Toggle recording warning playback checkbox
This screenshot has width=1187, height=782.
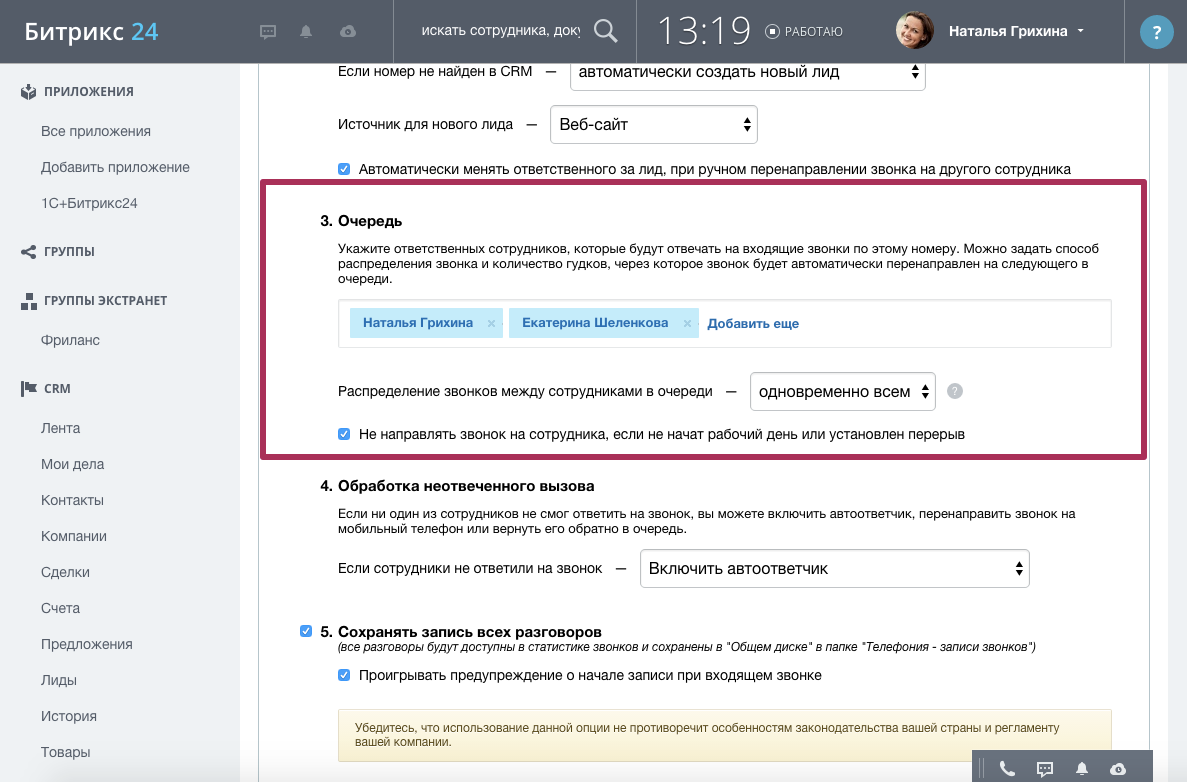point(344,675)
